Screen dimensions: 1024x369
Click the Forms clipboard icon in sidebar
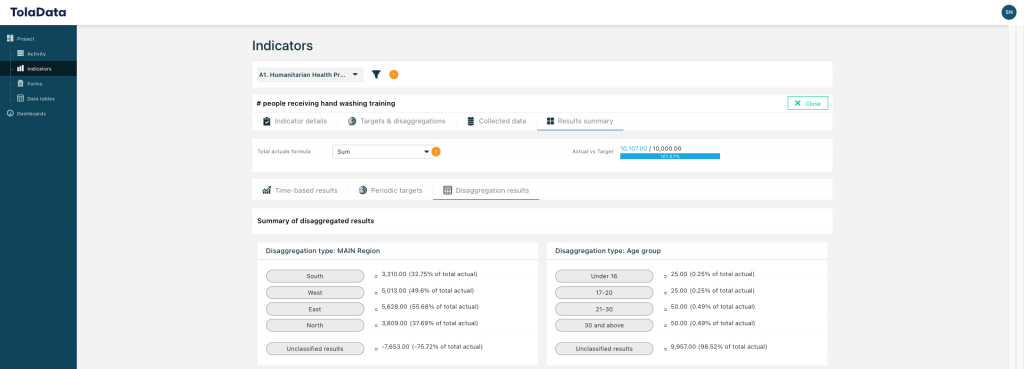click(20, 84)
